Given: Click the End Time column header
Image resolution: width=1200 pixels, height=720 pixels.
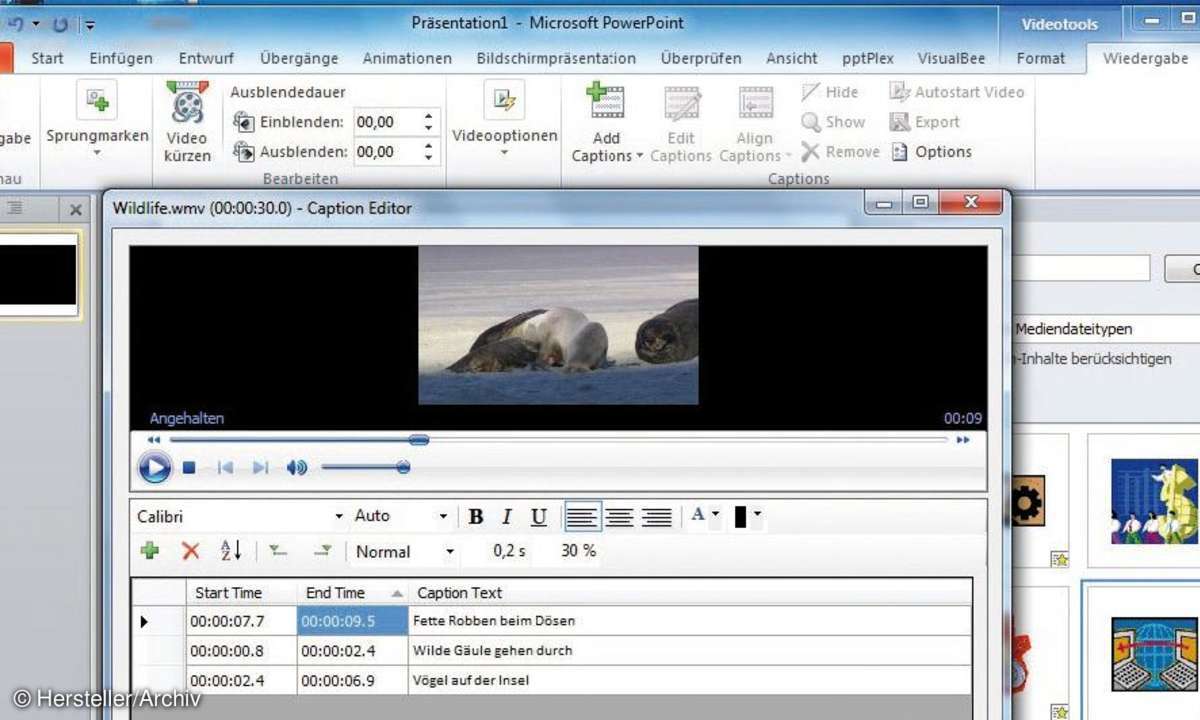Looking at the screenshot, I should (x=353, y=592).
